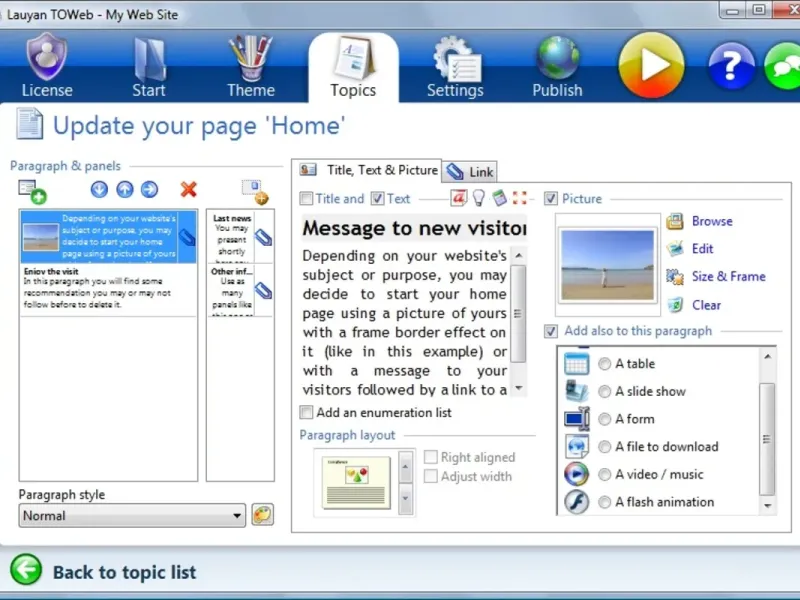Click the green notebook icon above the text

(499, 198)
